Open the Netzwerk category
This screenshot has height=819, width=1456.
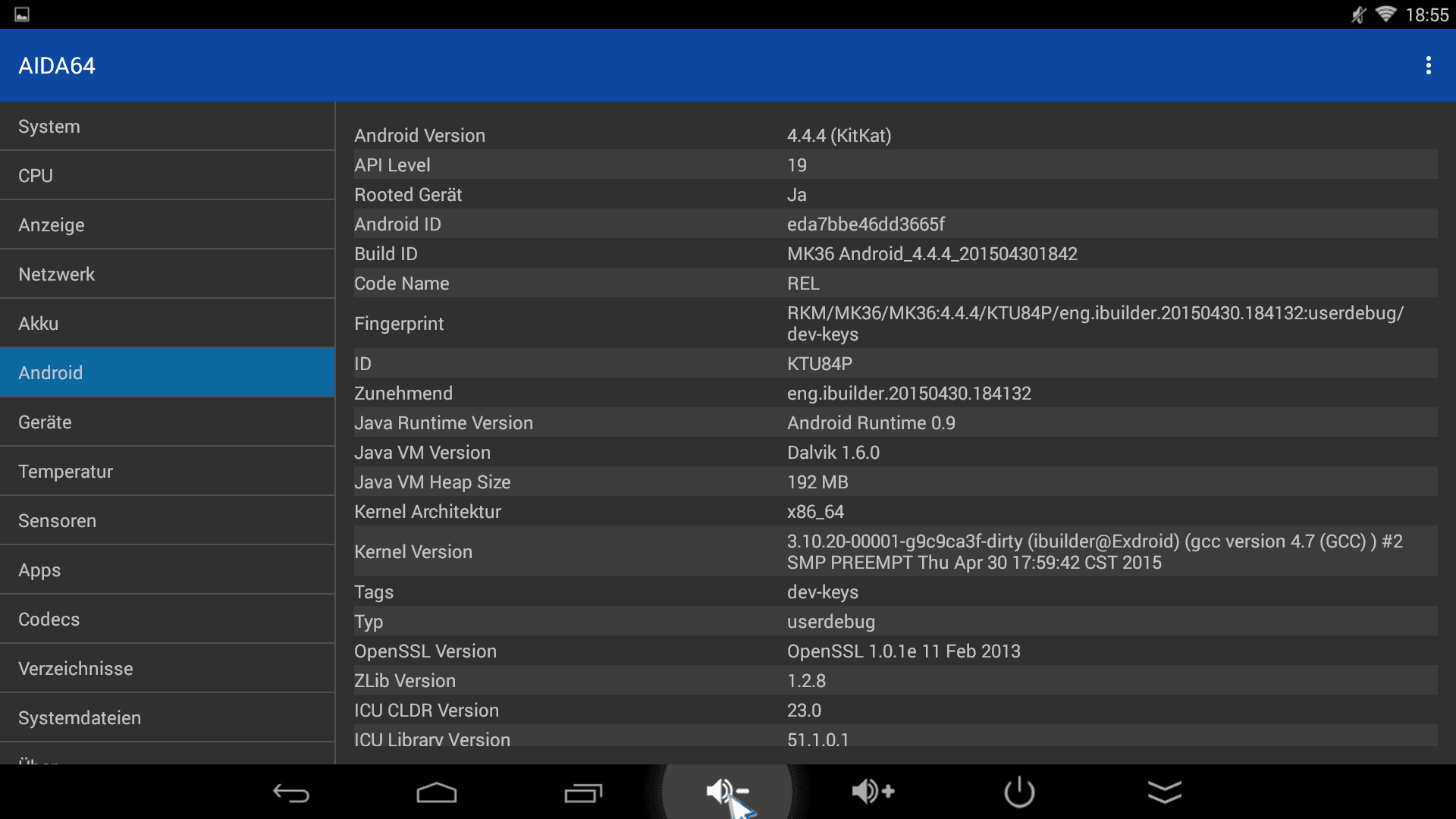(167, 275)
